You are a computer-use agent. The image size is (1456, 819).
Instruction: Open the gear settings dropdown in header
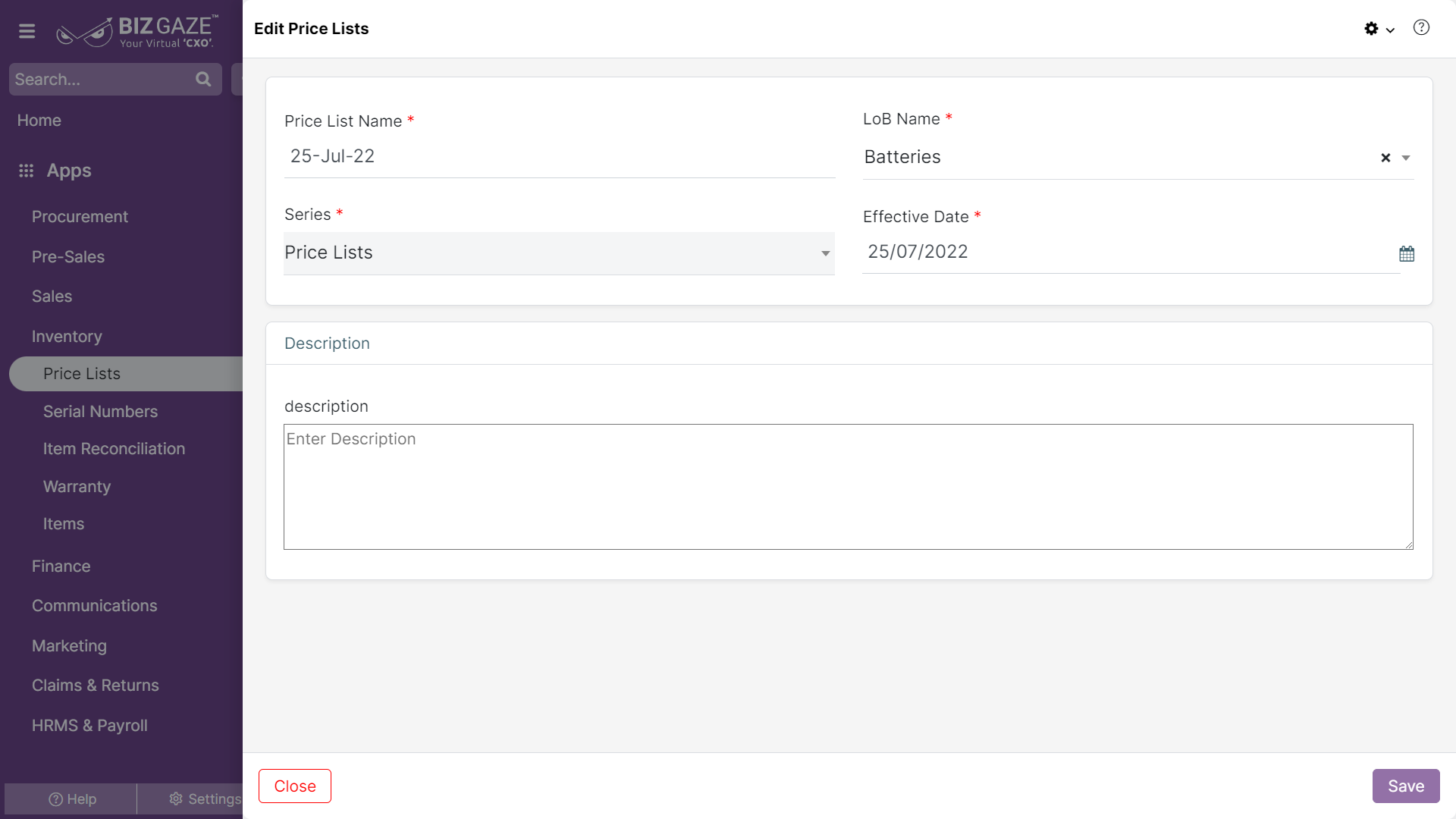(1379, 29)
